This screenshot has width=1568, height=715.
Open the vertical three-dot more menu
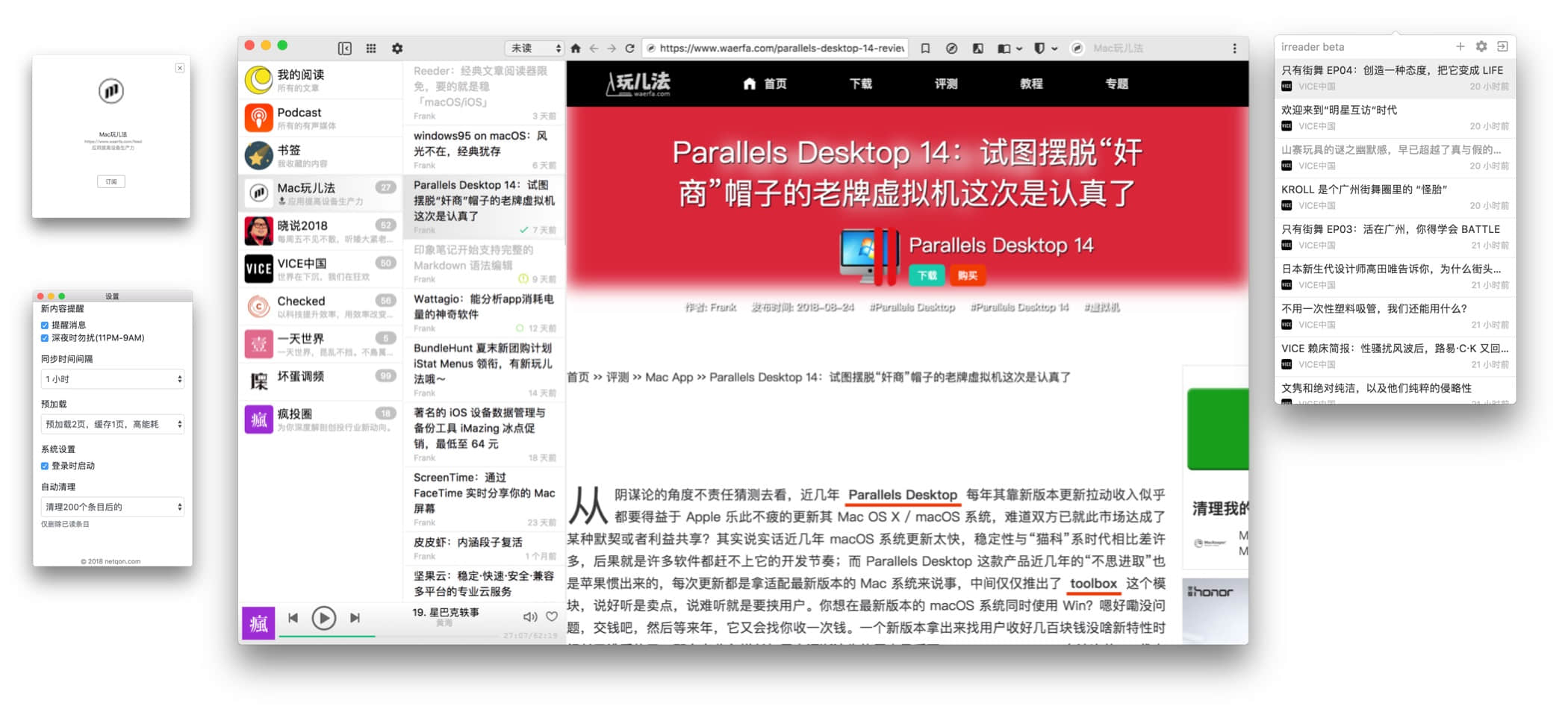[x=1234, y=48]
